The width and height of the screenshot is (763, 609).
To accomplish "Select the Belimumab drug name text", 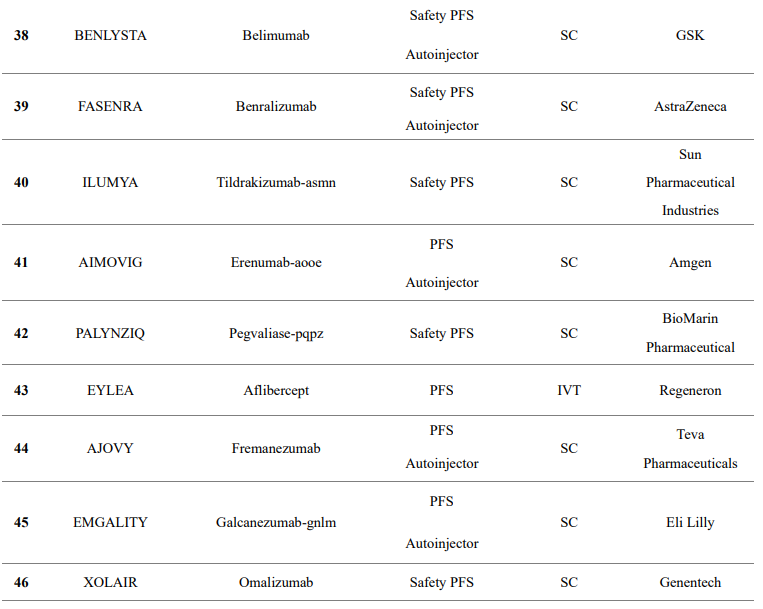I will [276, 35].
